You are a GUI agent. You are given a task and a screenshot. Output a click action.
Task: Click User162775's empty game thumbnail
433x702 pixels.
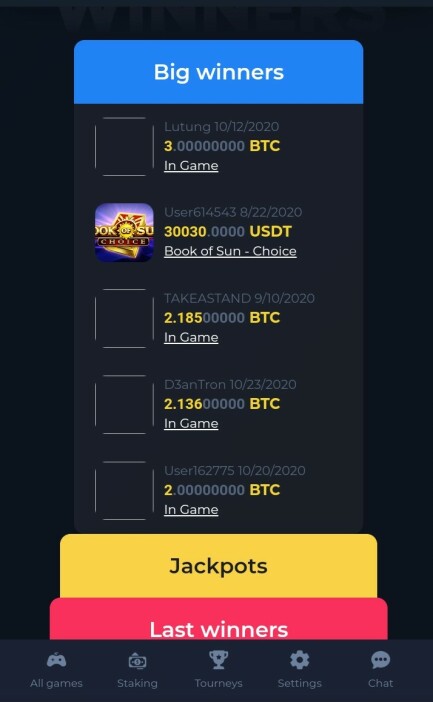(x=124, y=490)
